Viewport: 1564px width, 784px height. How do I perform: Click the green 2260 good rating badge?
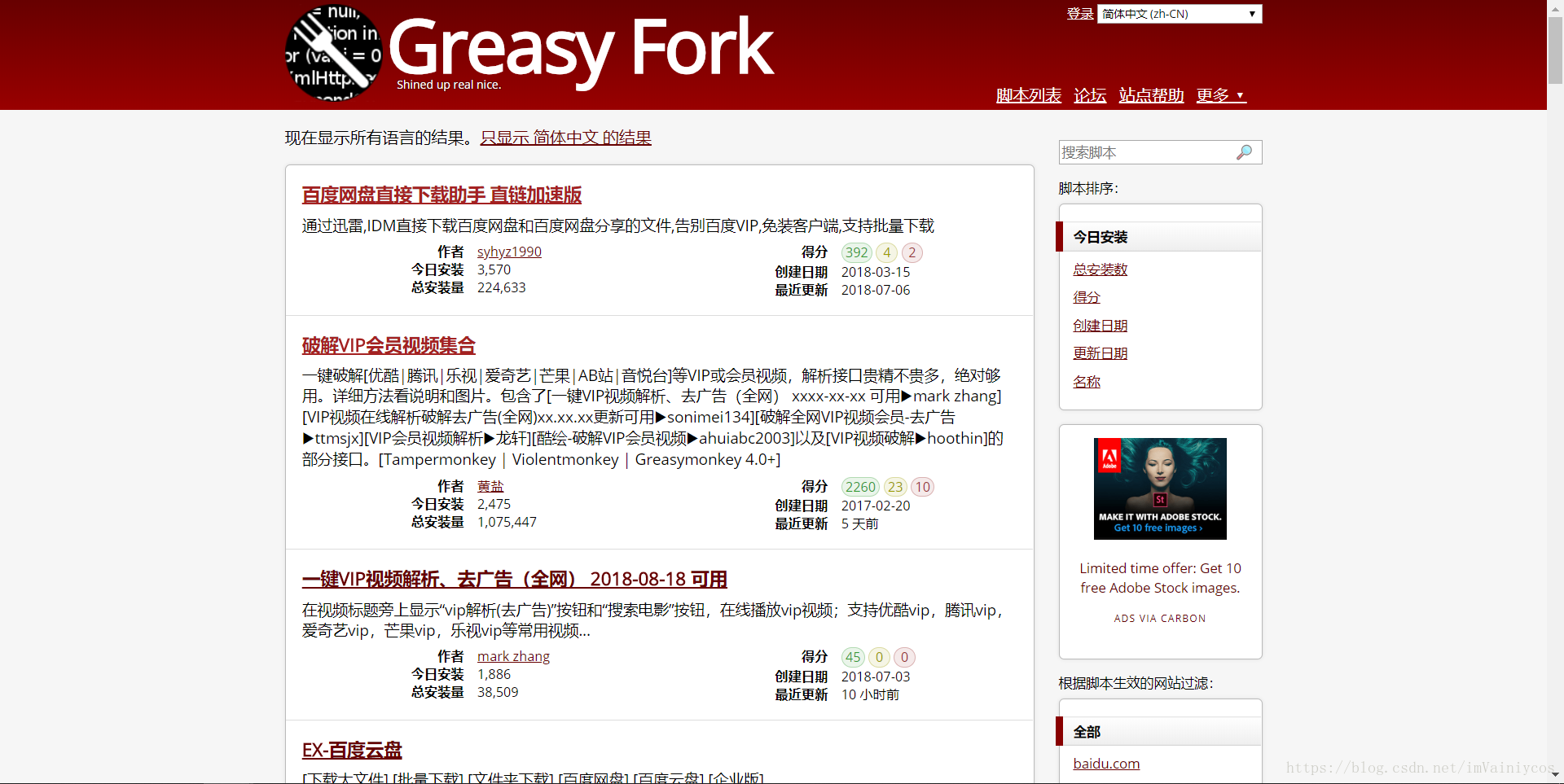[860, 487]
